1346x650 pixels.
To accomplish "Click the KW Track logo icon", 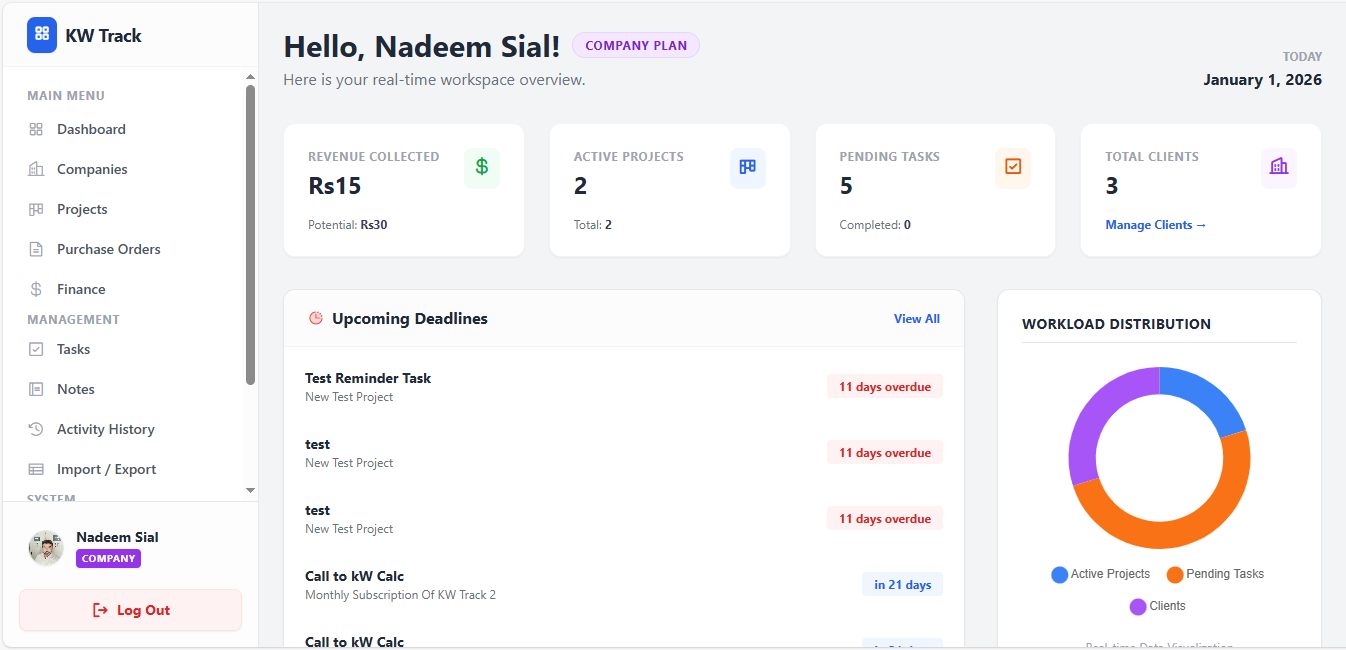I will (41, 35).
